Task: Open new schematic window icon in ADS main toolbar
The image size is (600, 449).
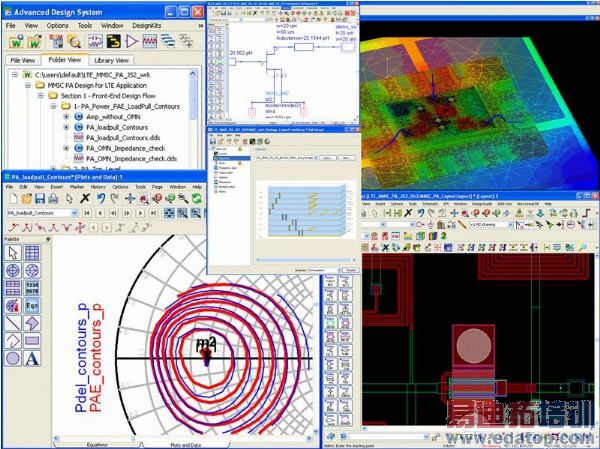Action: (x=95, y=41)
